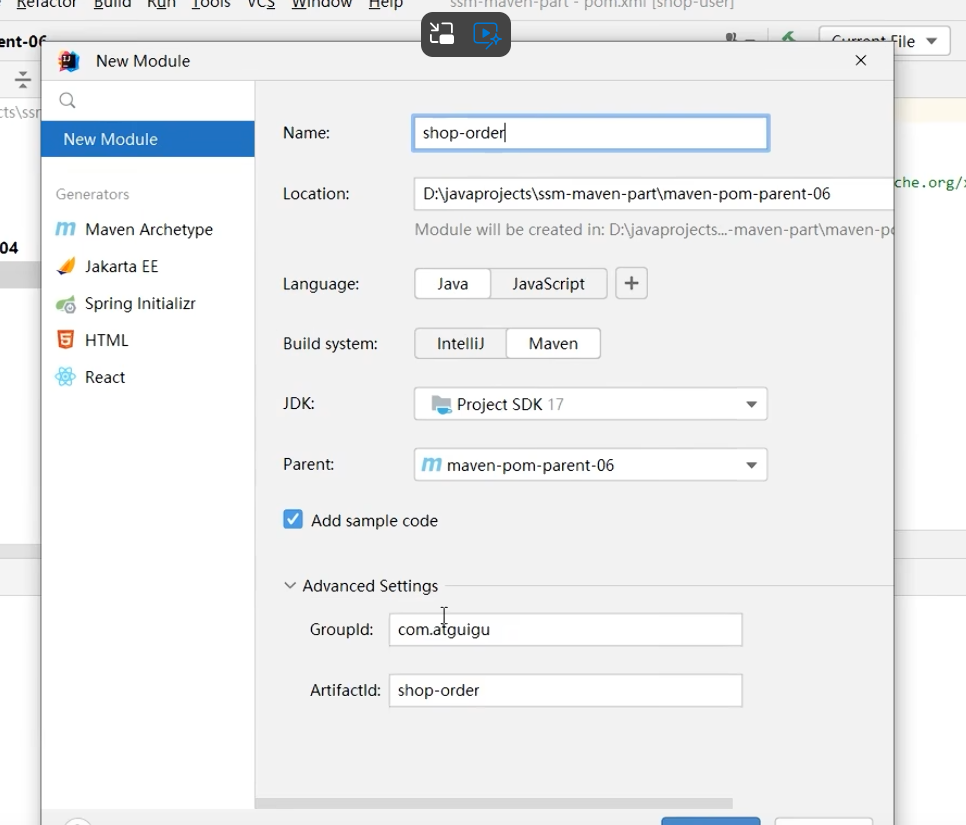Click the screen capture overlay icon

point(442,34)
